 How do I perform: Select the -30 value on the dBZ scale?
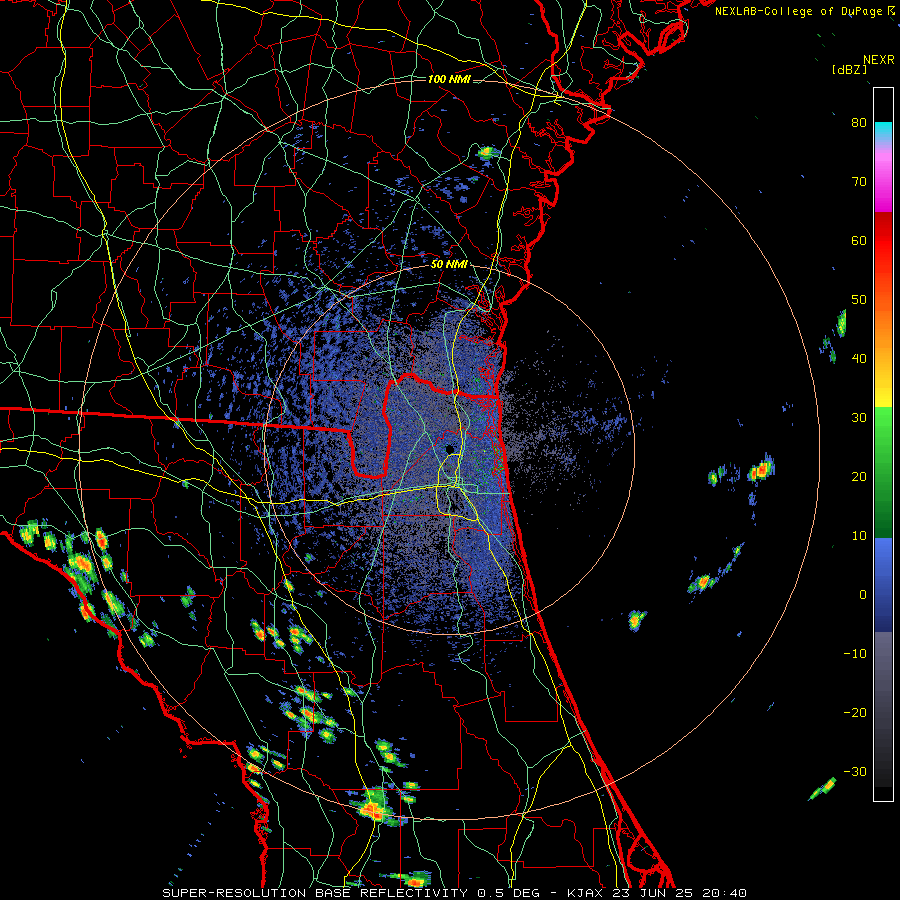[x=855, y=771]
